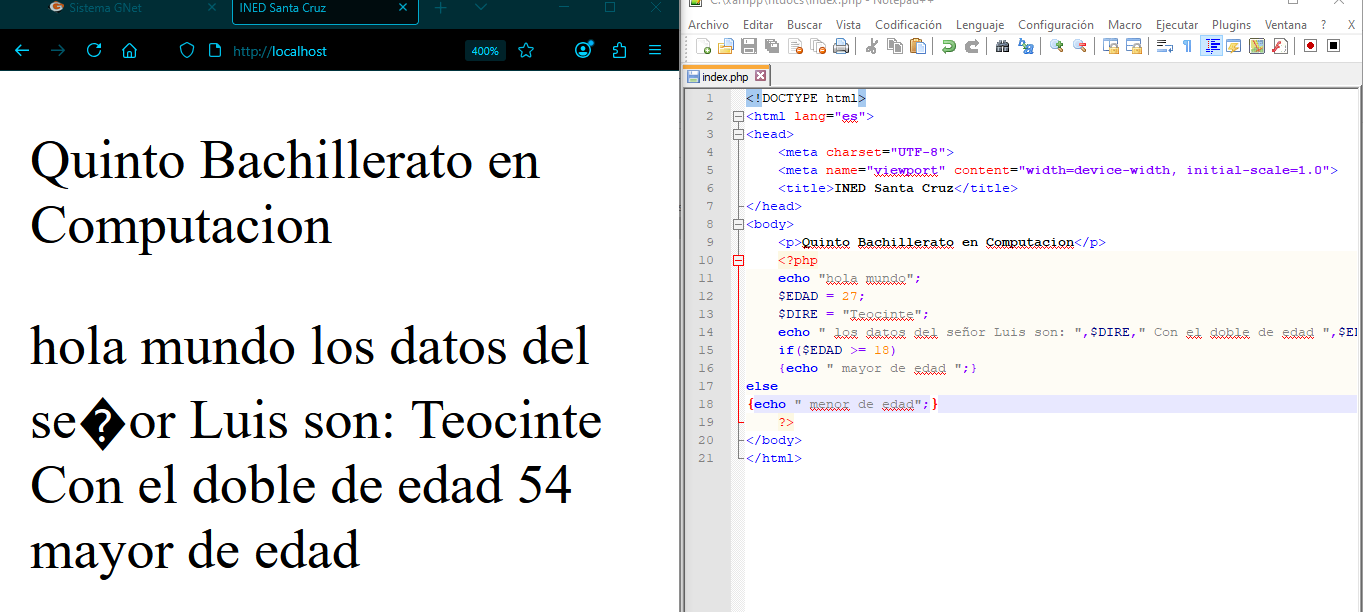Open the Replace dialog icon
This screenshot has width=1363, height=612.
pos(1025,46)
